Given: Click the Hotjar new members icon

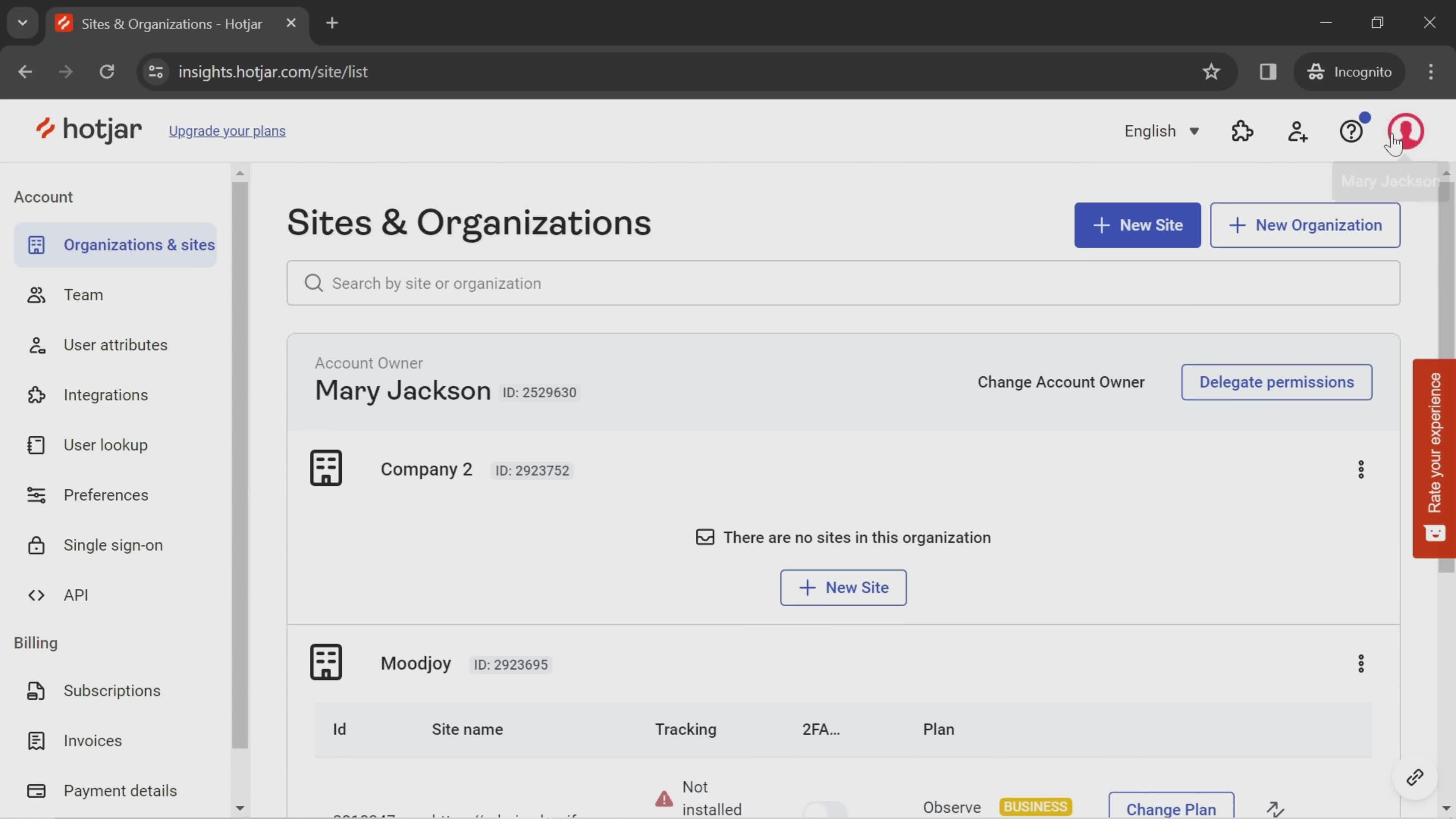Looking at the screenshot, I should tap(1298, 131).
